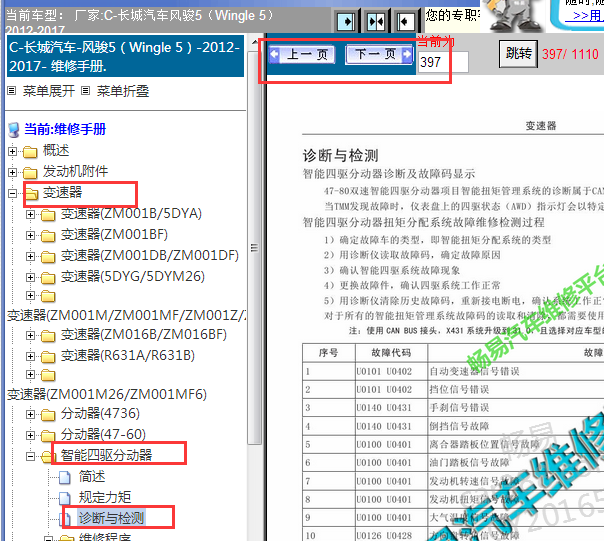This screenshot has height=541, width=604.
Task: Expand the 变速器(5DYG/5DYM26) node
Action: click(30, 277)
